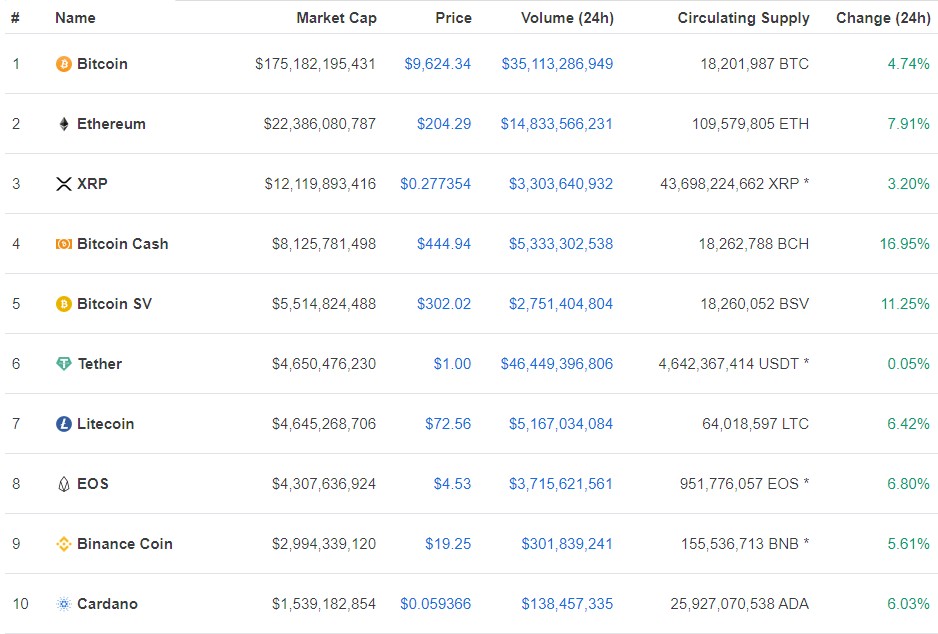Screen dimensions: 938x634
Task: Select Bitcoin Cash 16.95% change value
Action: [x=904, y=244]
